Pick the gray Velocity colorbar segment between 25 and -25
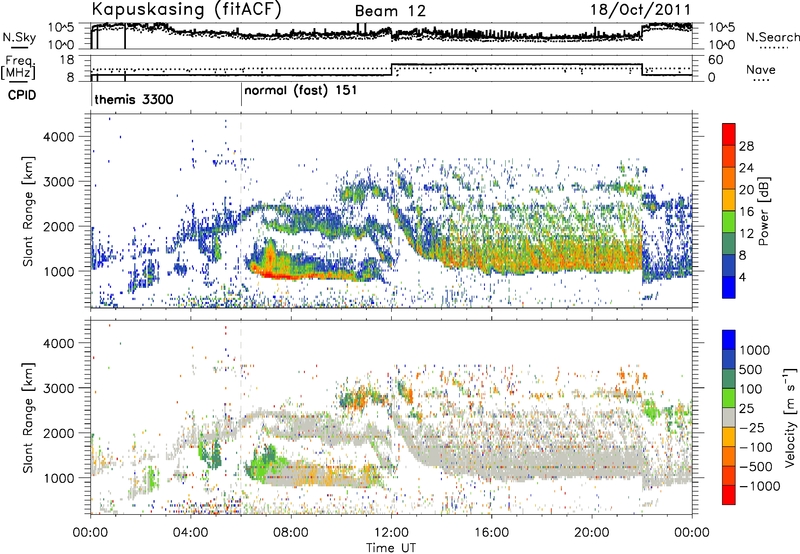Screen dimensions: 800x554 point(729,417)
